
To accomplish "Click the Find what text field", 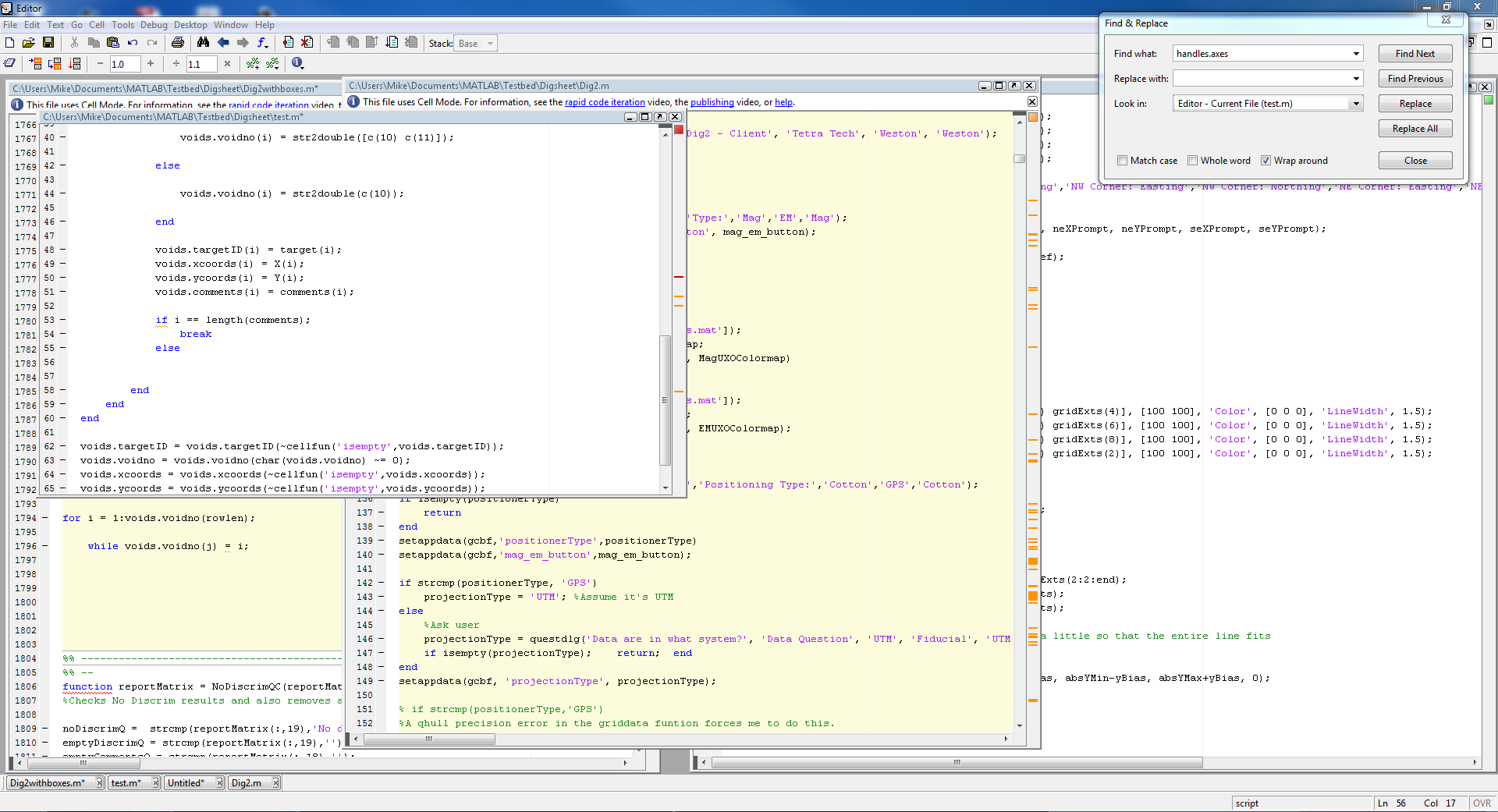I will click(1262, 54).
